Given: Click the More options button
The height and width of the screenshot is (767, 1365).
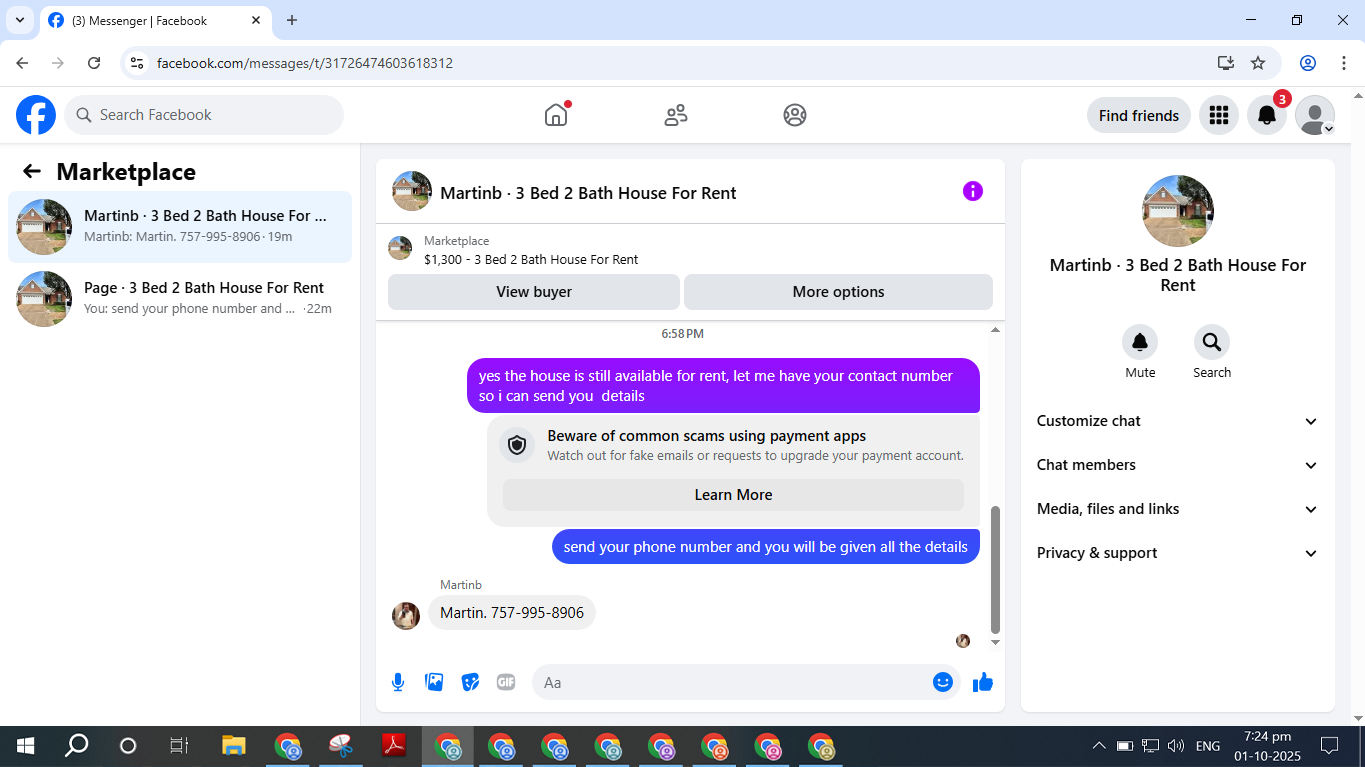Looking at the screenshot, I should [x=838, y=292].
